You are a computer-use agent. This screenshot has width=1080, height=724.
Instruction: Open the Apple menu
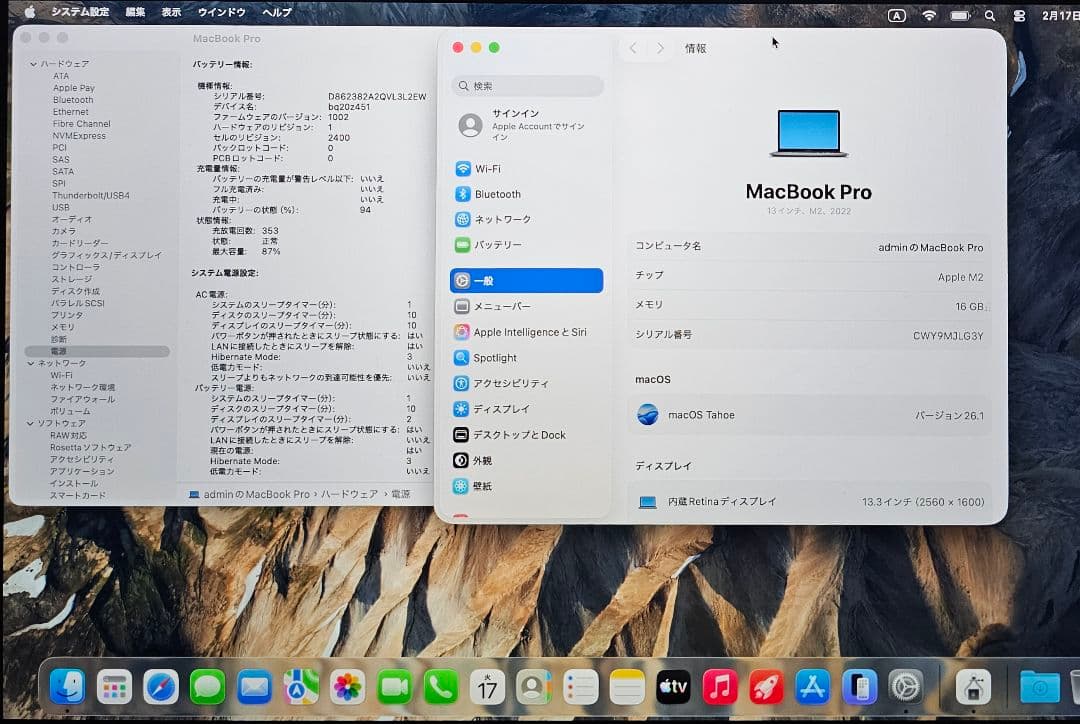coord(30,12)
